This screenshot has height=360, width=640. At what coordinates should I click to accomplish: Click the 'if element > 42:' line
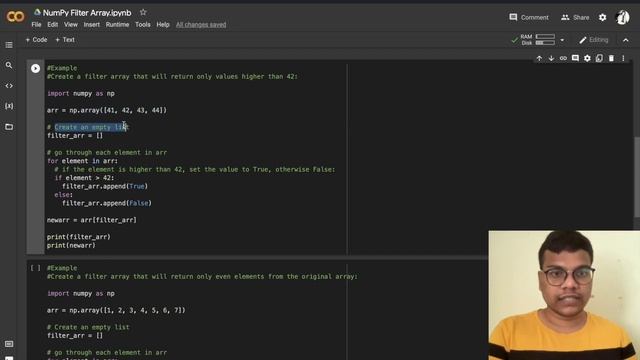(84, 178)
